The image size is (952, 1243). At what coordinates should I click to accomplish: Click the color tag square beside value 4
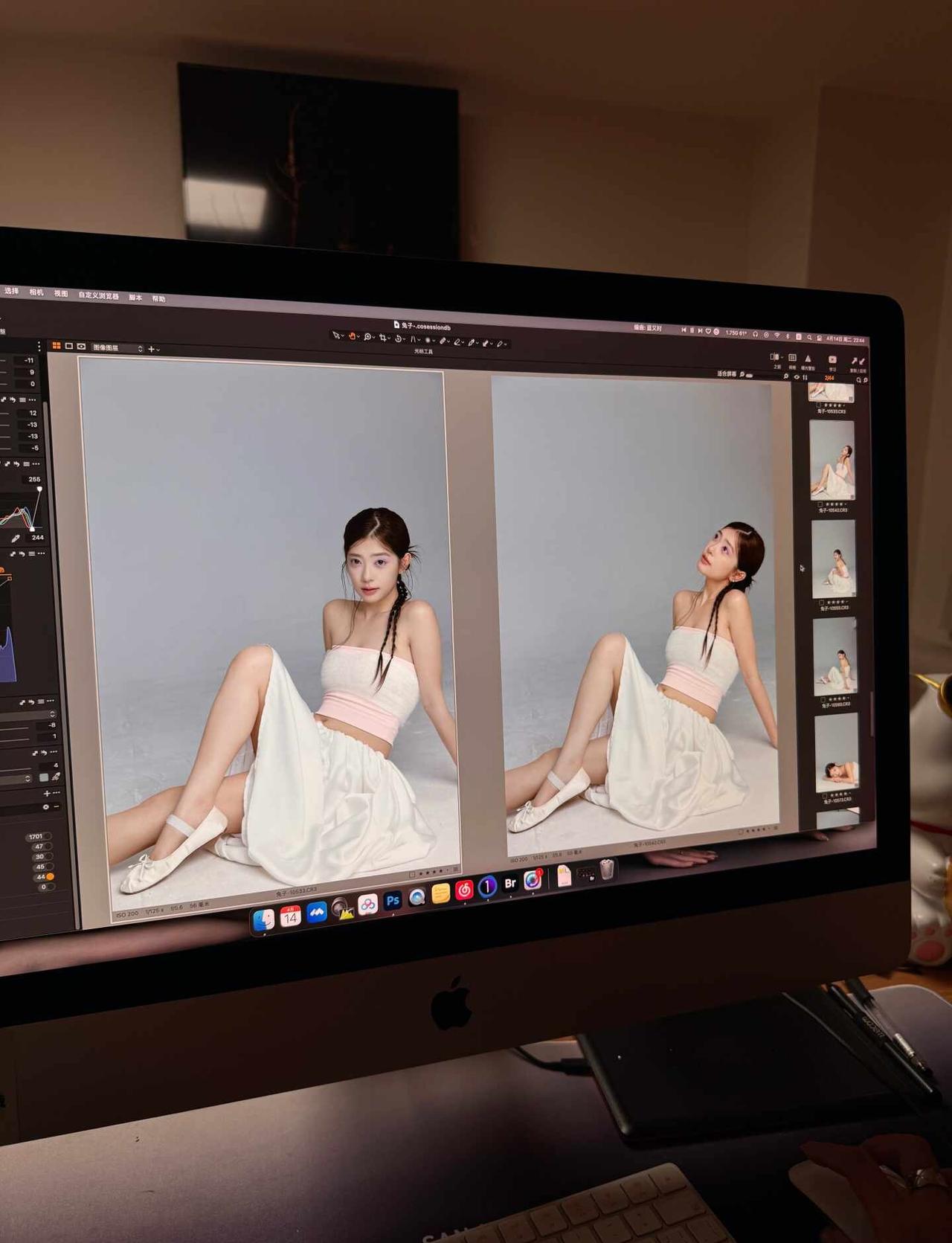pyautogui.click(x=43, y=777)
